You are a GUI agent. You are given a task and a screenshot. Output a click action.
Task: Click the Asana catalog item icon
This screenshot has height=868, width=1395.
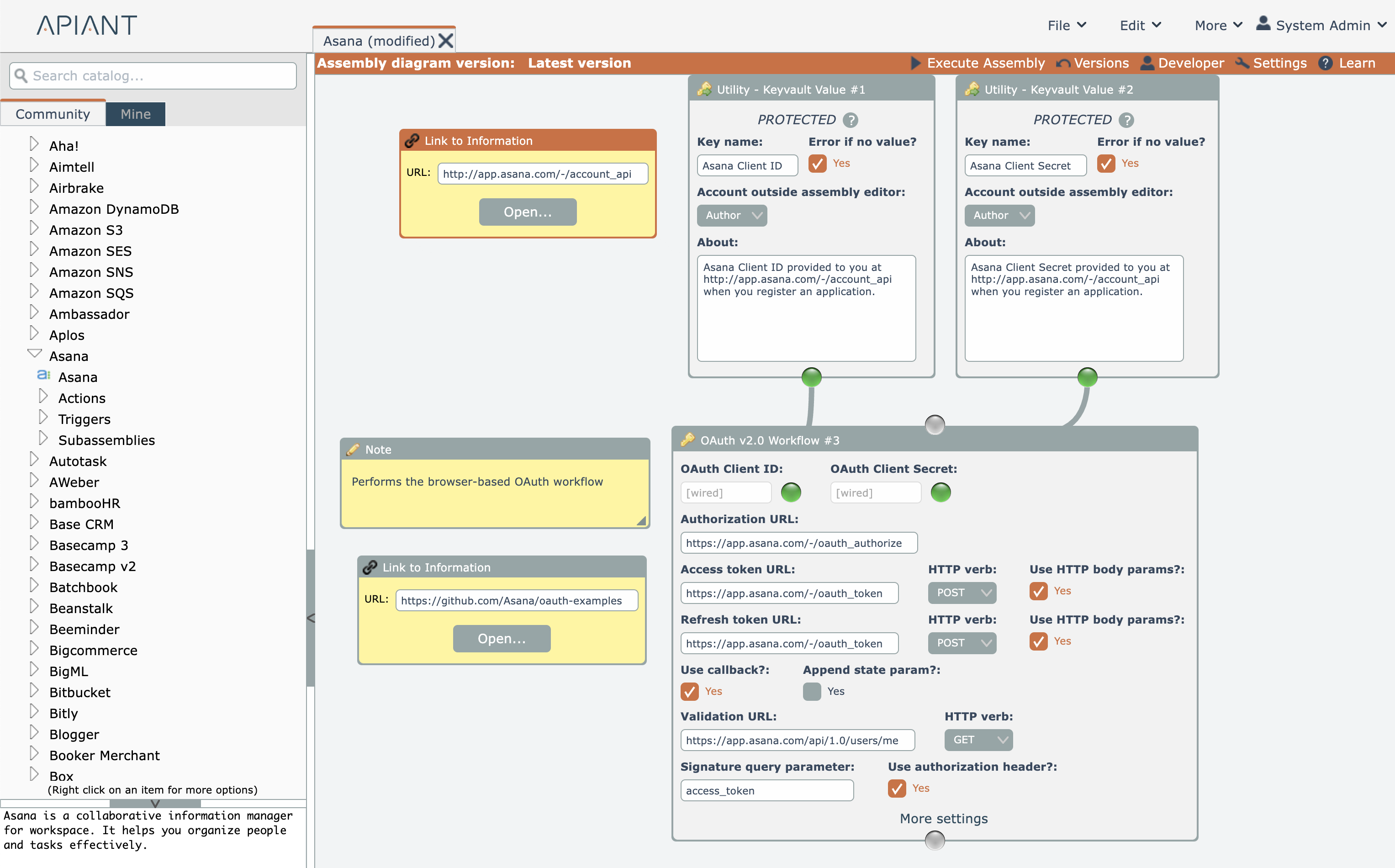click(43, 376)
